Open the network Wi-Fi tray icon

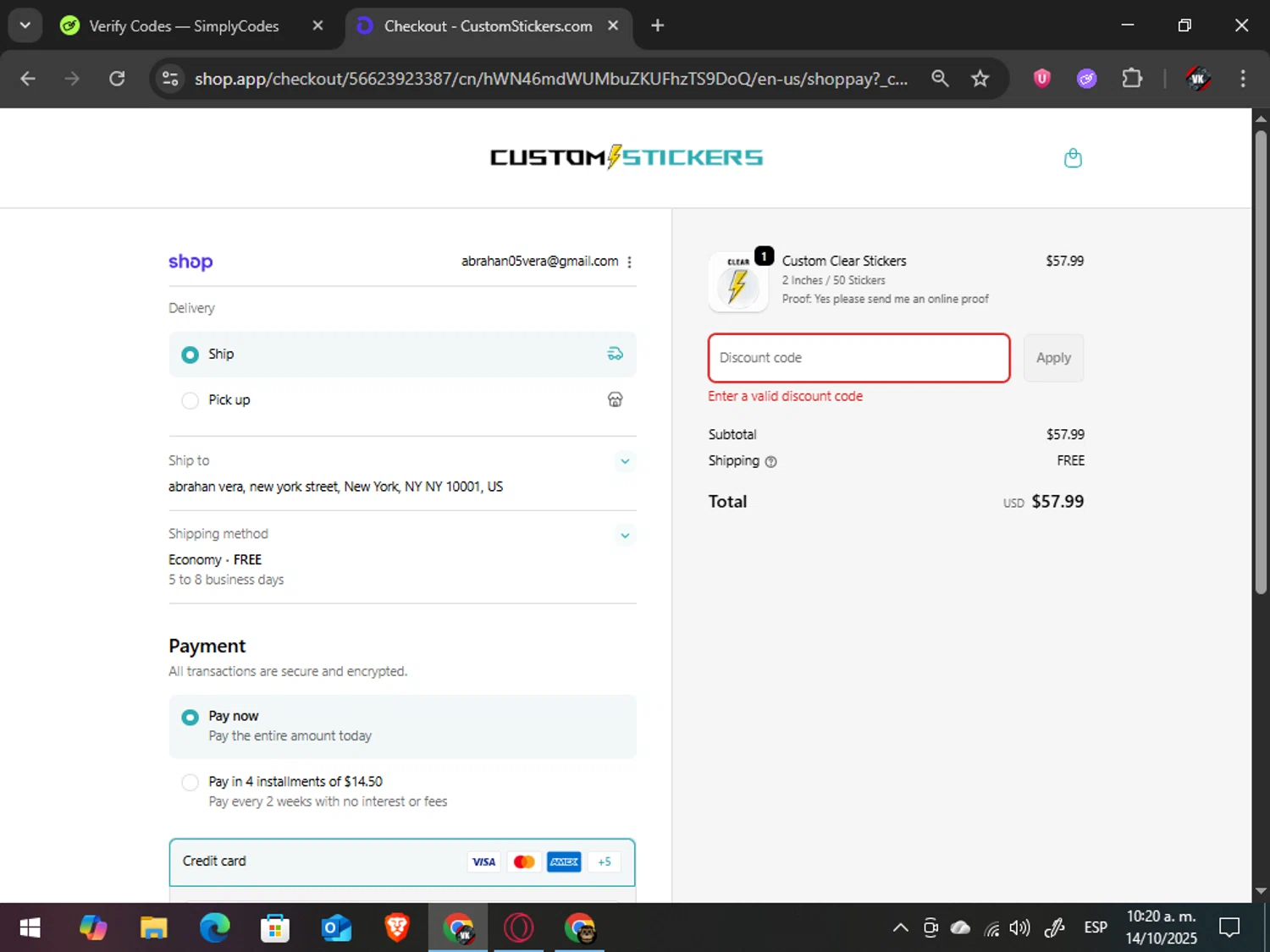[991, 929]
